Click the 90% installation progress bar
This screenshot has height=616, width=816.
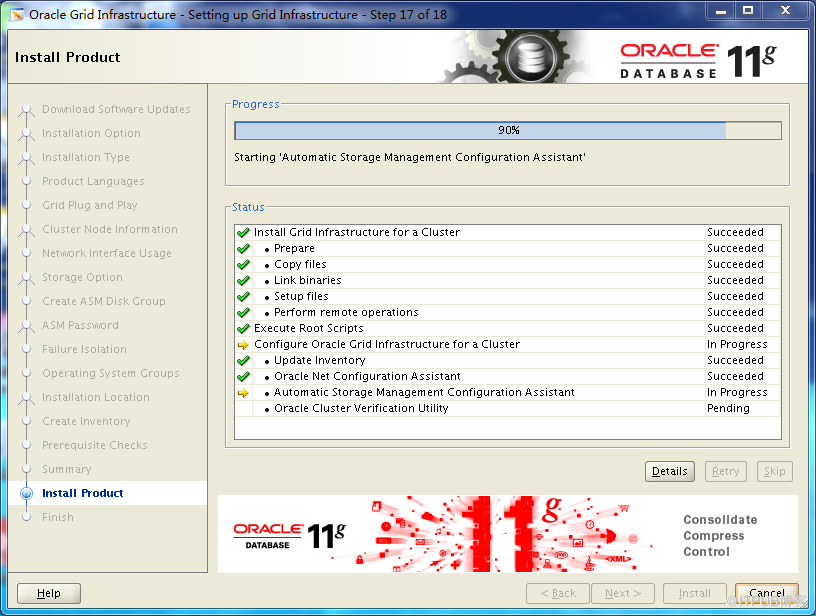tap(508, 131)
